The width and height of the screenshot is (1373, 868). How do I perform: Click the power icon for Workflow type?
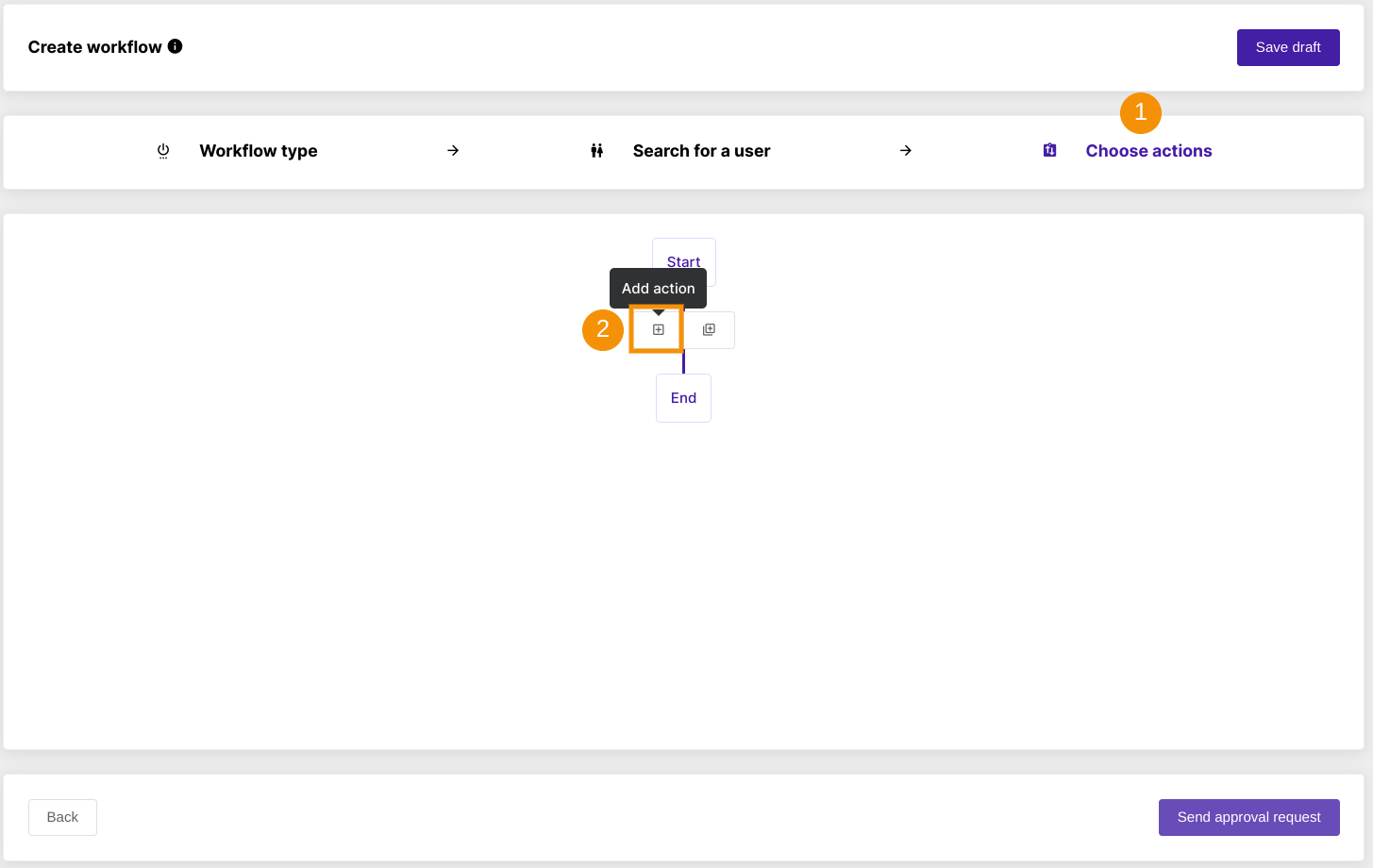[x=163, y=151]
